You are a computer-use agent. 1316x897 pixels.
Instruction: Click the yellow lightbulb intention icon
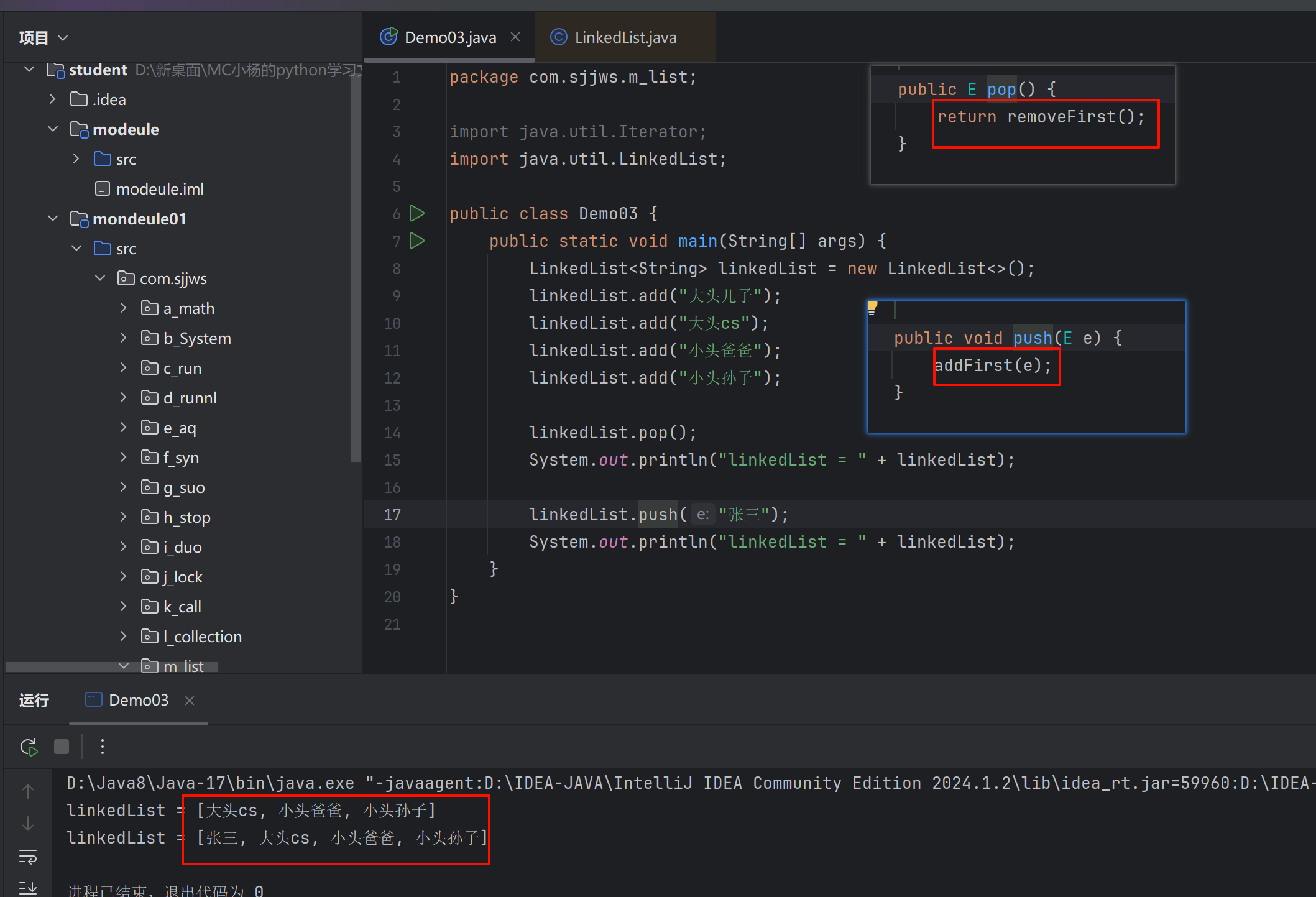click(872, 306)
